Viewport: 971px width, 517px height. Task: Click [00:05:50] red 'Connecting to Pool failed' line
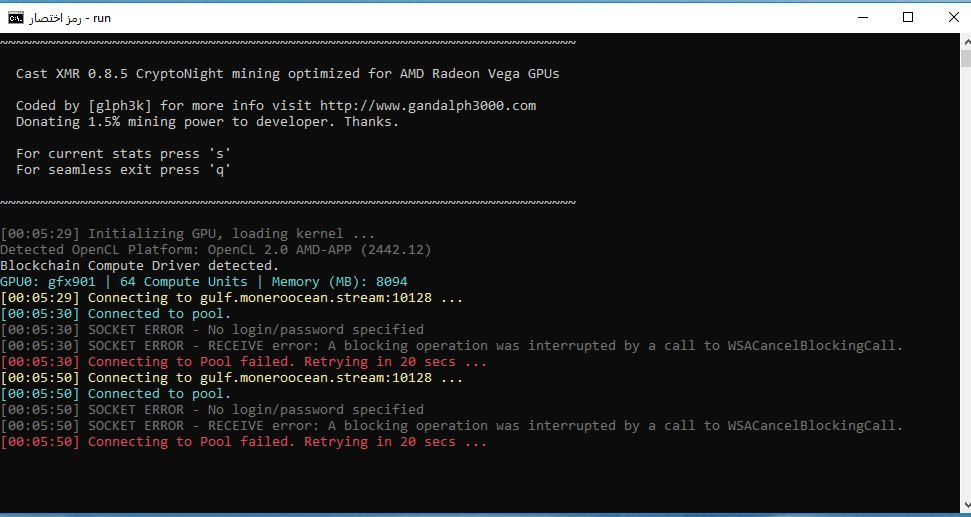[243, 442]
